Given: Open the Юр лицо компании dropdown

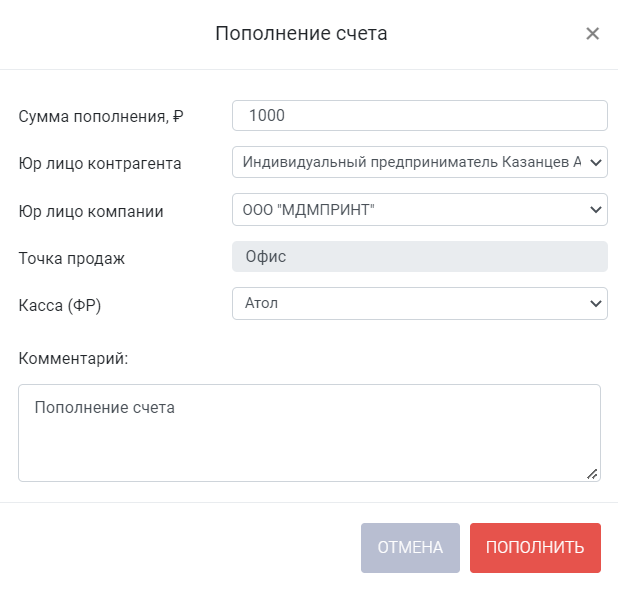Looking at the screenshot, I should (x=420, y=209).
